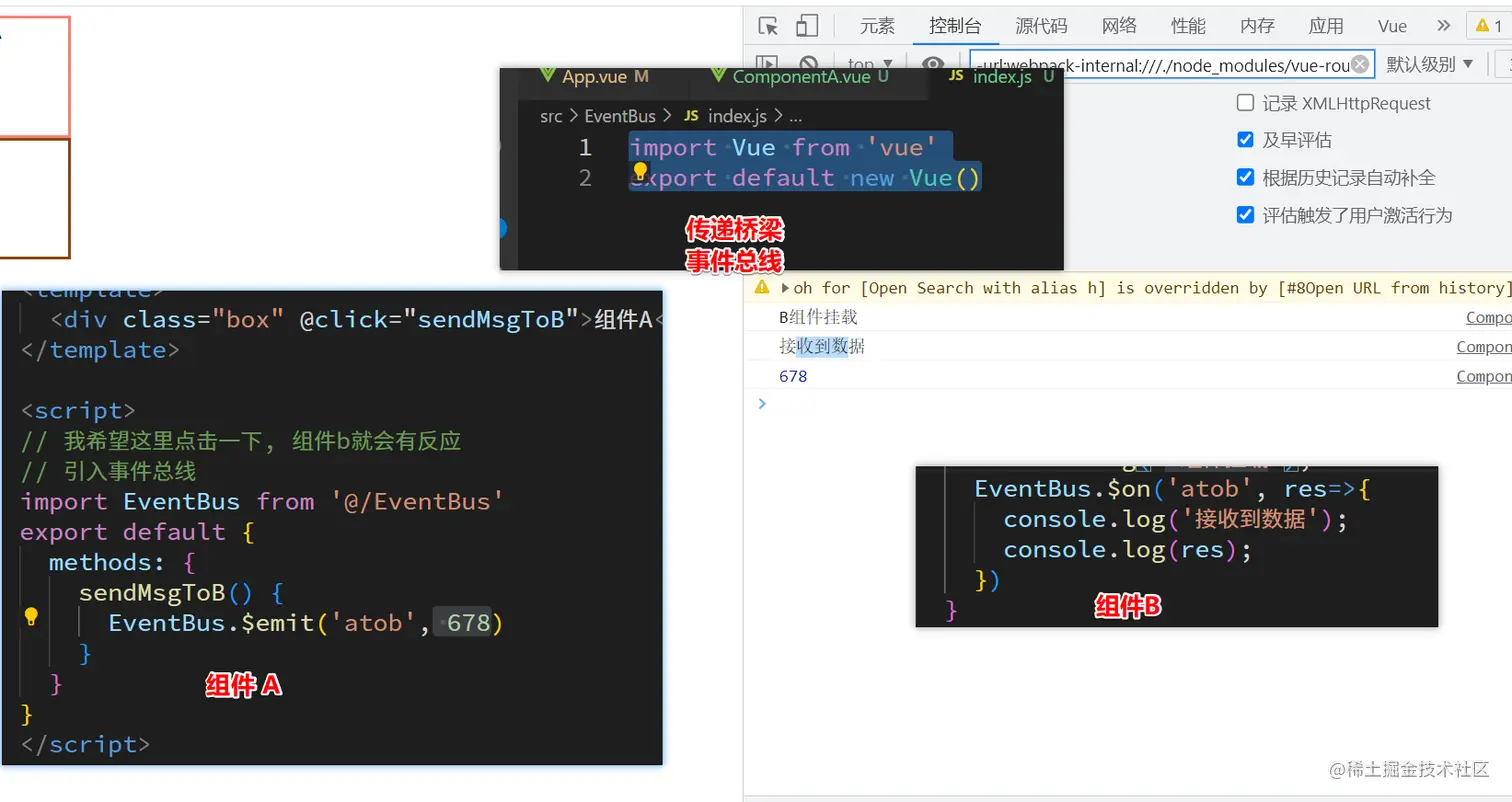Toggle the device toolbar emulation icon
Image resolution: width=1512 pixels, height=802 pixels.
tap(806, 26)
